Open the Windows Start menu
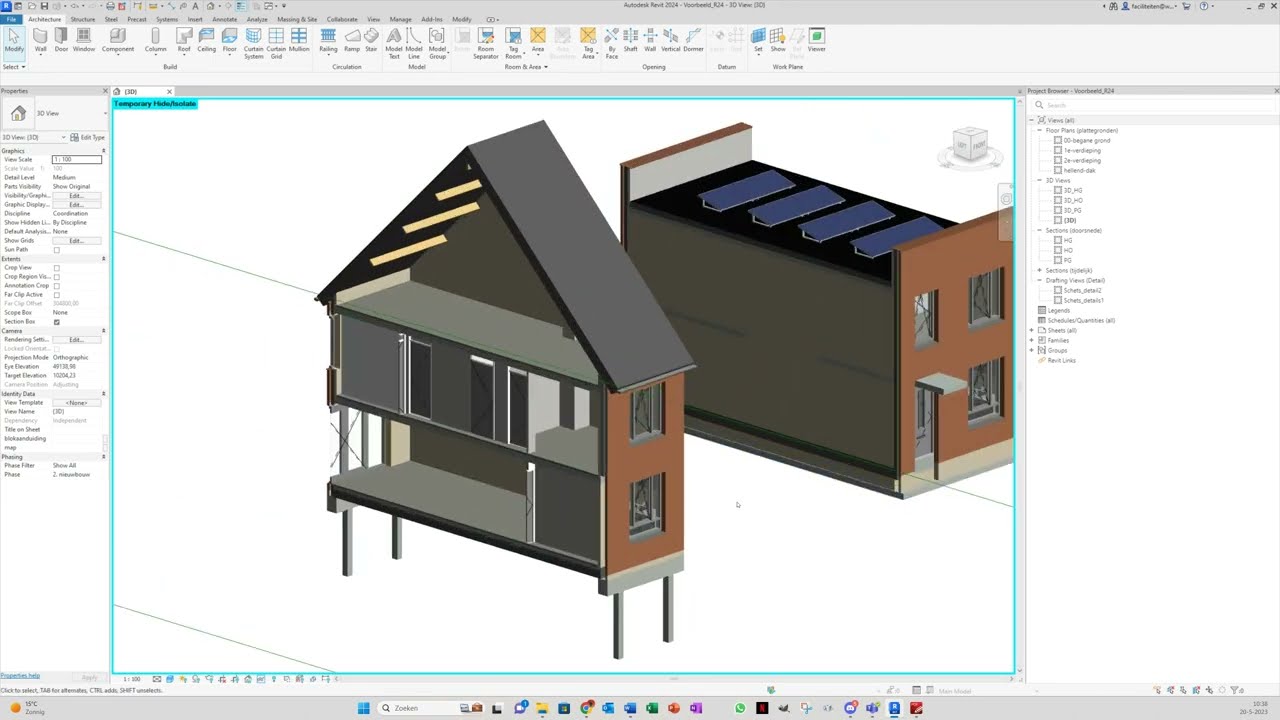Image resolution: width=1280 pixels, height=720 pixels. pyautogui.click(x=363, y=708)
